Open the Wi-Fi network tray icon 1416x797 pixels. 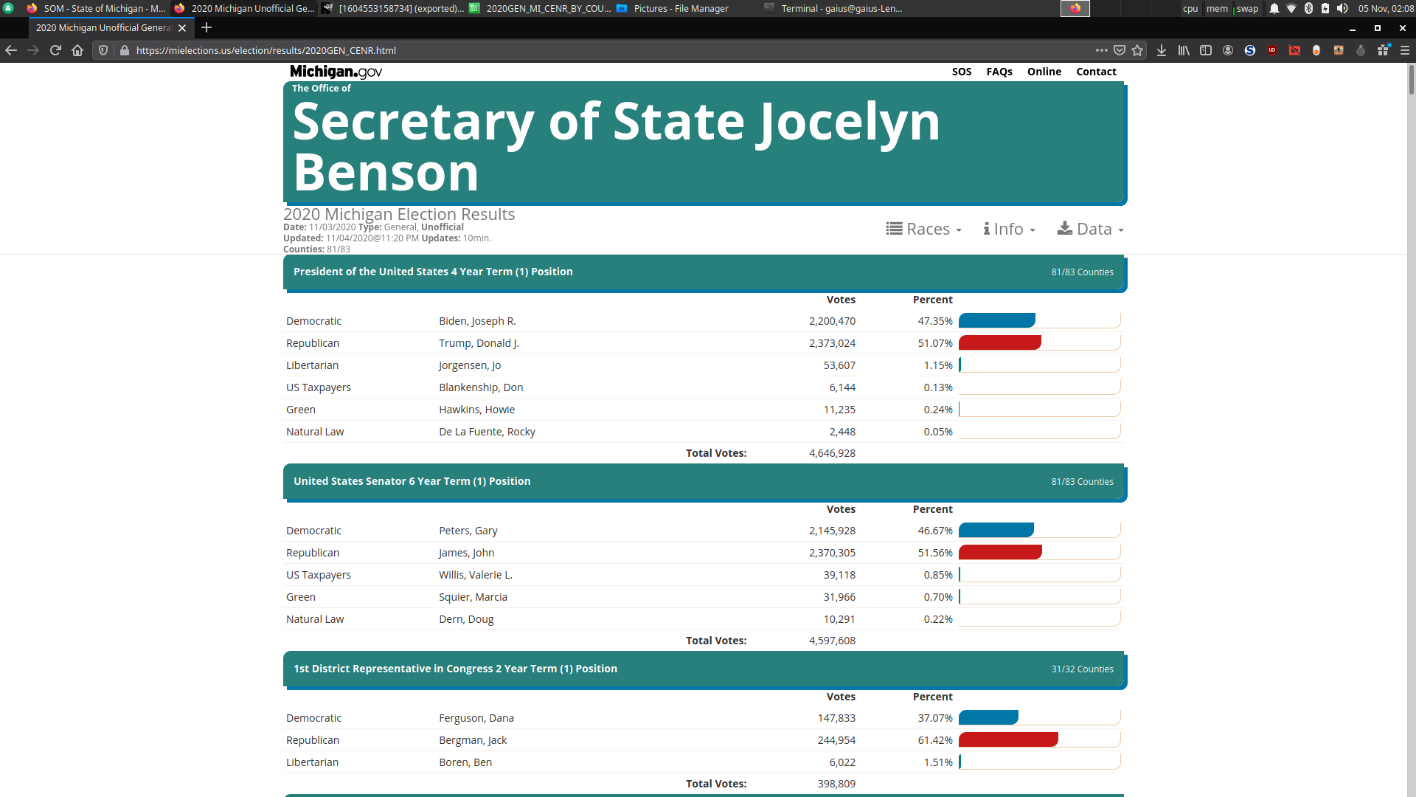click(x=1291, y=8)
